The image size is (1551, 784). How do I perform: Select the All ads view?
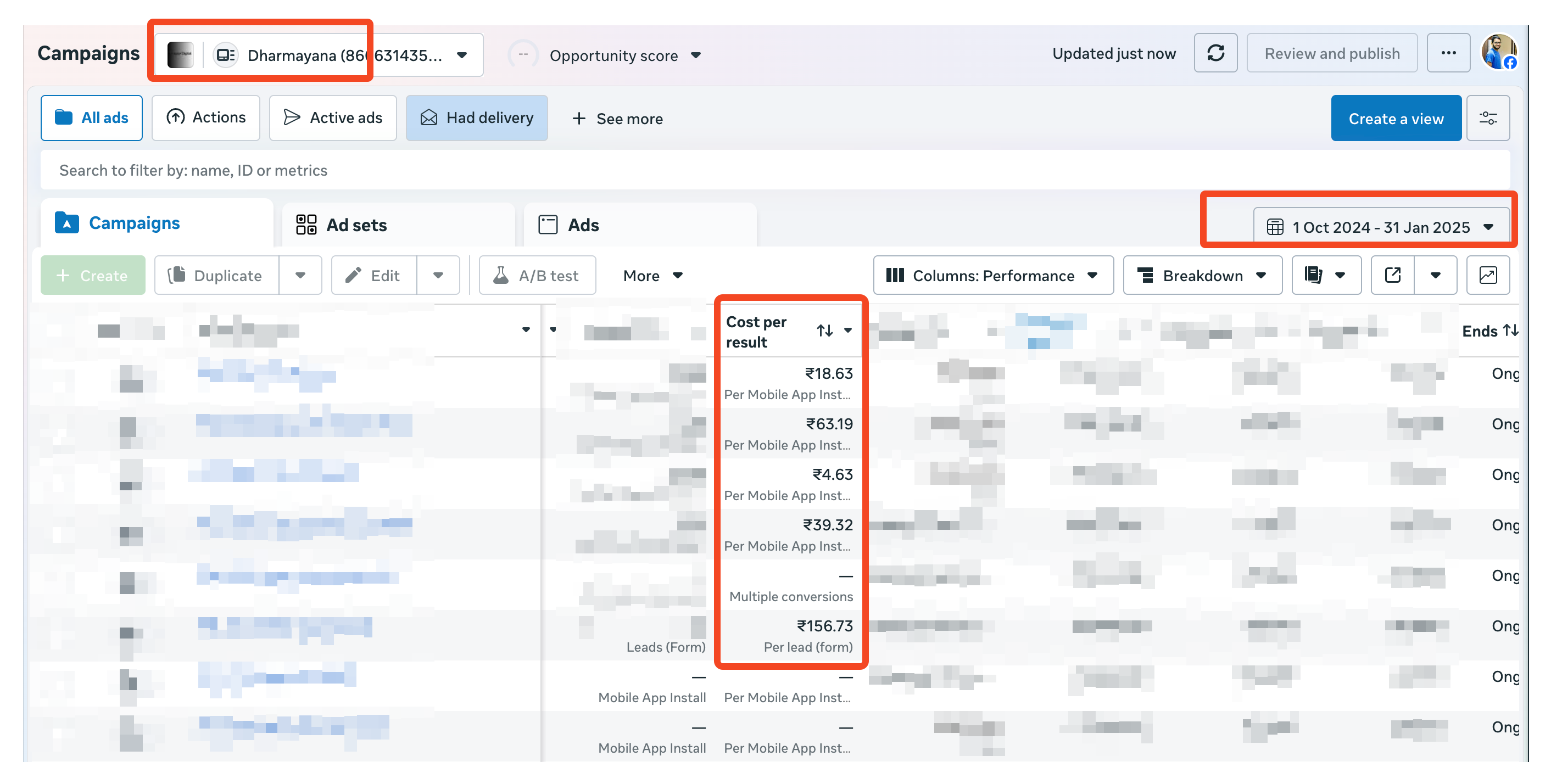pos(92,118)
